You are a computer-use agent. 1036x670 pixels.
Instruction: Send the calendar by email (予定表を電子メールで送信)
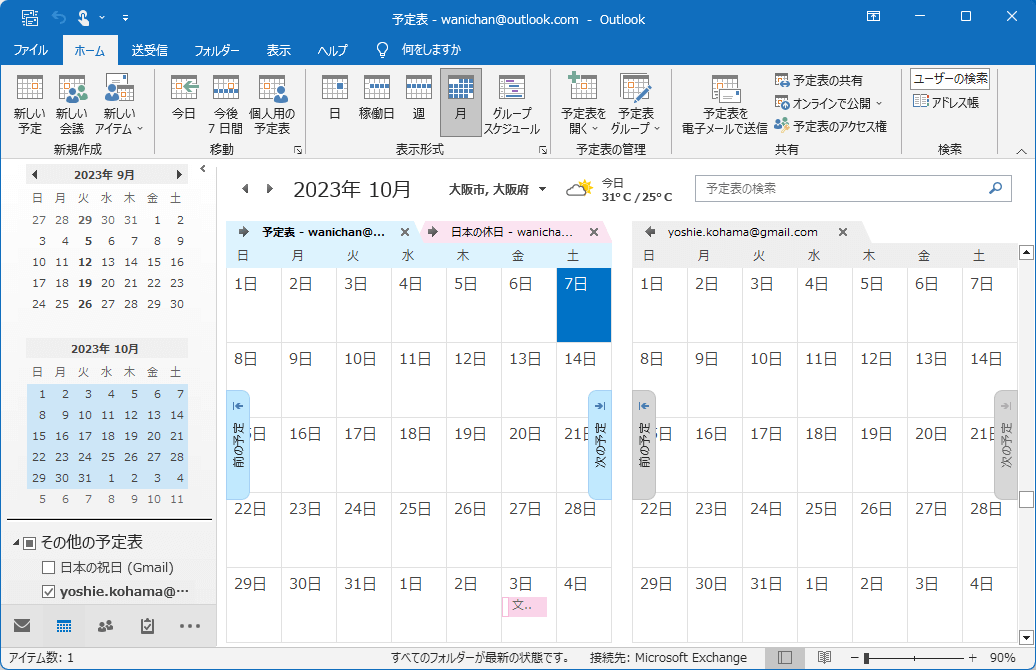click(725, 104)
